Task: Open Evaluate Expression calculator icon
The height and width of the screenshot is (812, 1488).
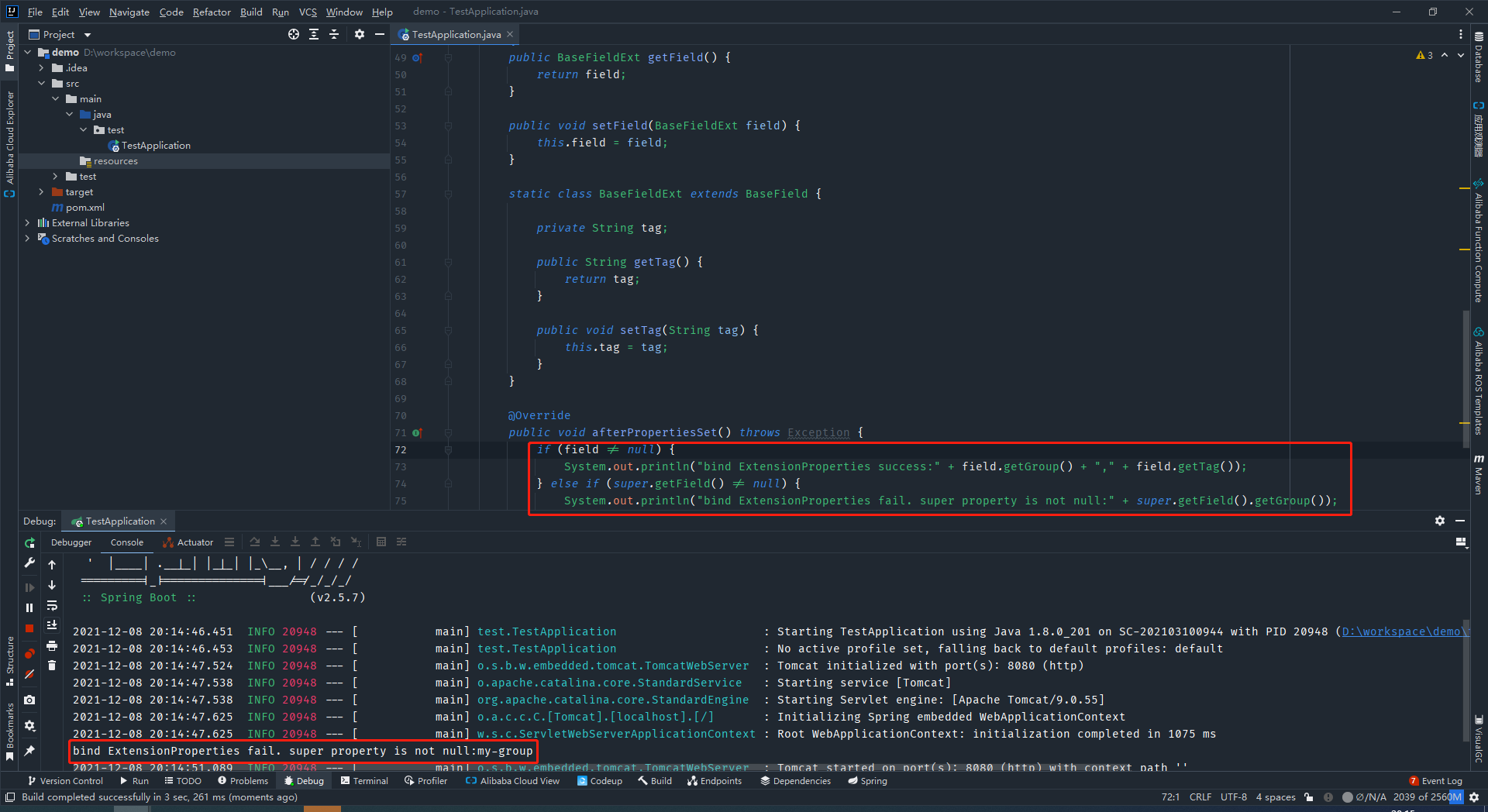Action: 381,542
